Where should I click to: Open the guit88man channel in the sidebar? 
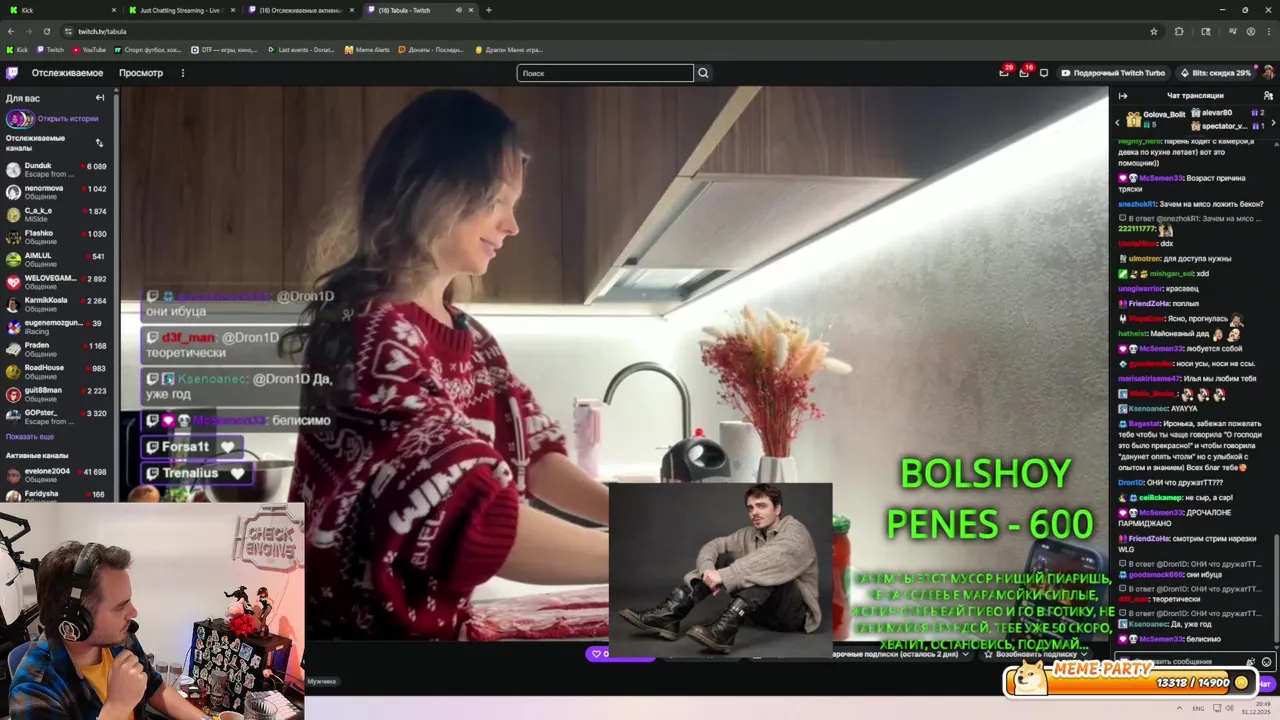tap(59, 394)
